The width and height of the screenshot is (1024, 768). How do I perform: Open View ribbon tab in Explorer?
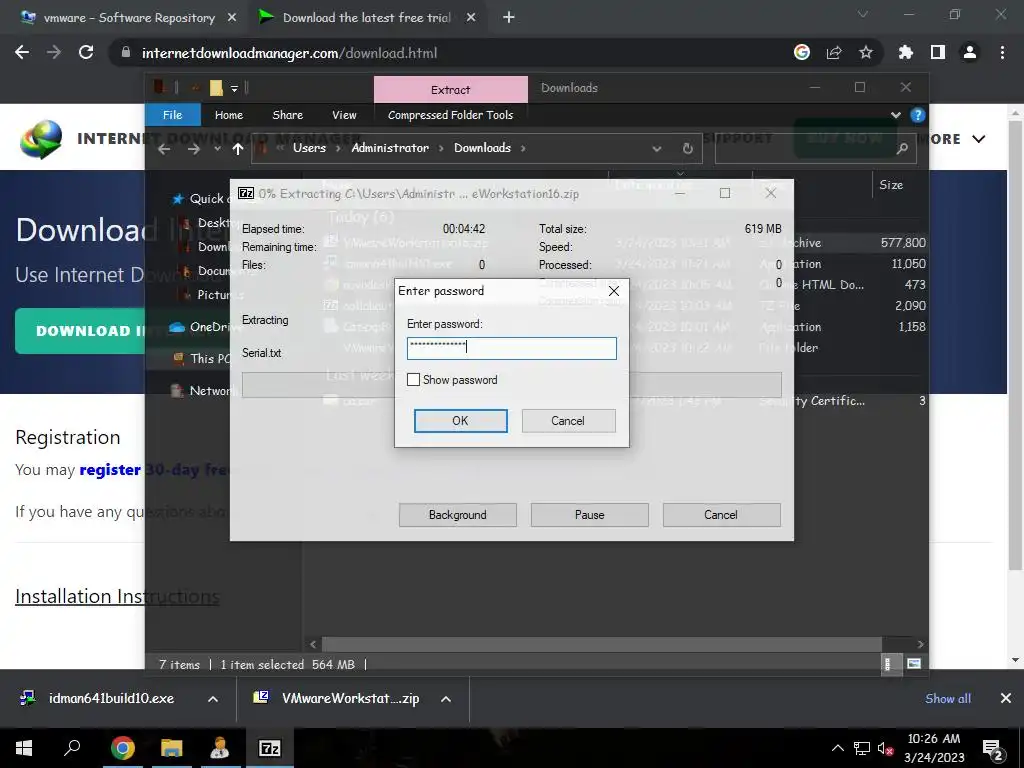[x=344, y=115]
